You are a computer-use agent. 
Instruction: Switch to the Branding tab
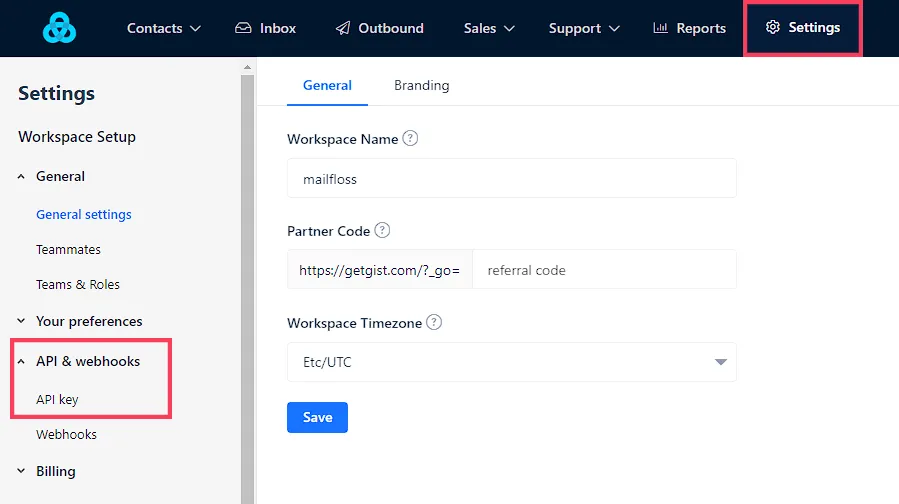pyautogui.click(x=421, y=85)
